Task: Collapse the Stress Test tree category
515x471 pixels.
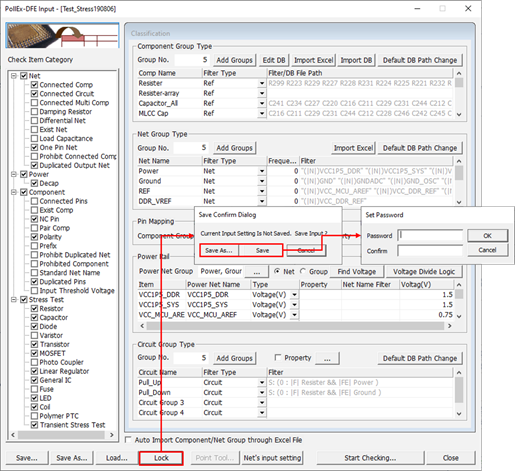Action: 14,300
